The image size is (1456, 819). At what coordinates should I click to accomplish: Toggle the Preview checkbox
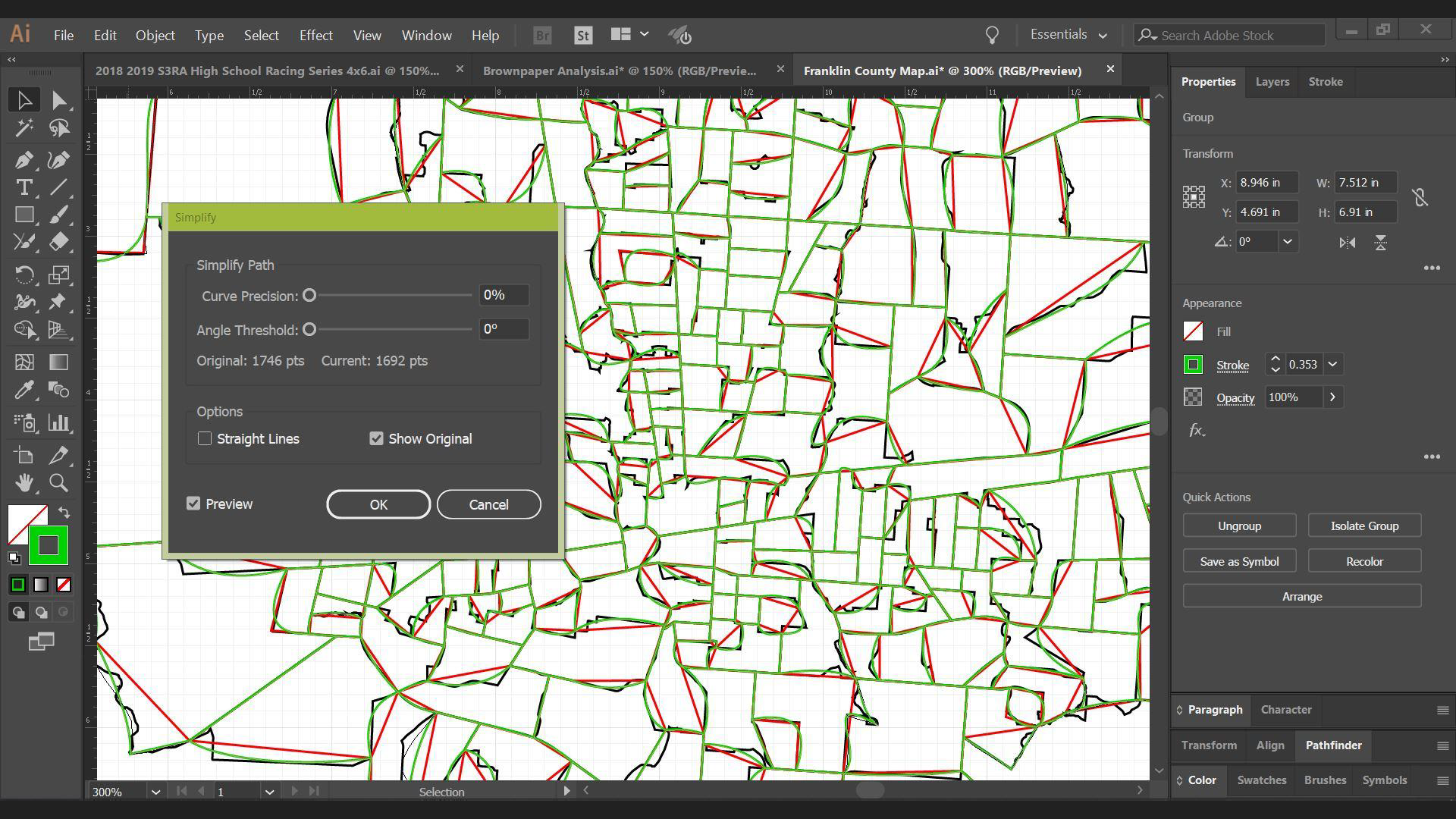[193, 504]
